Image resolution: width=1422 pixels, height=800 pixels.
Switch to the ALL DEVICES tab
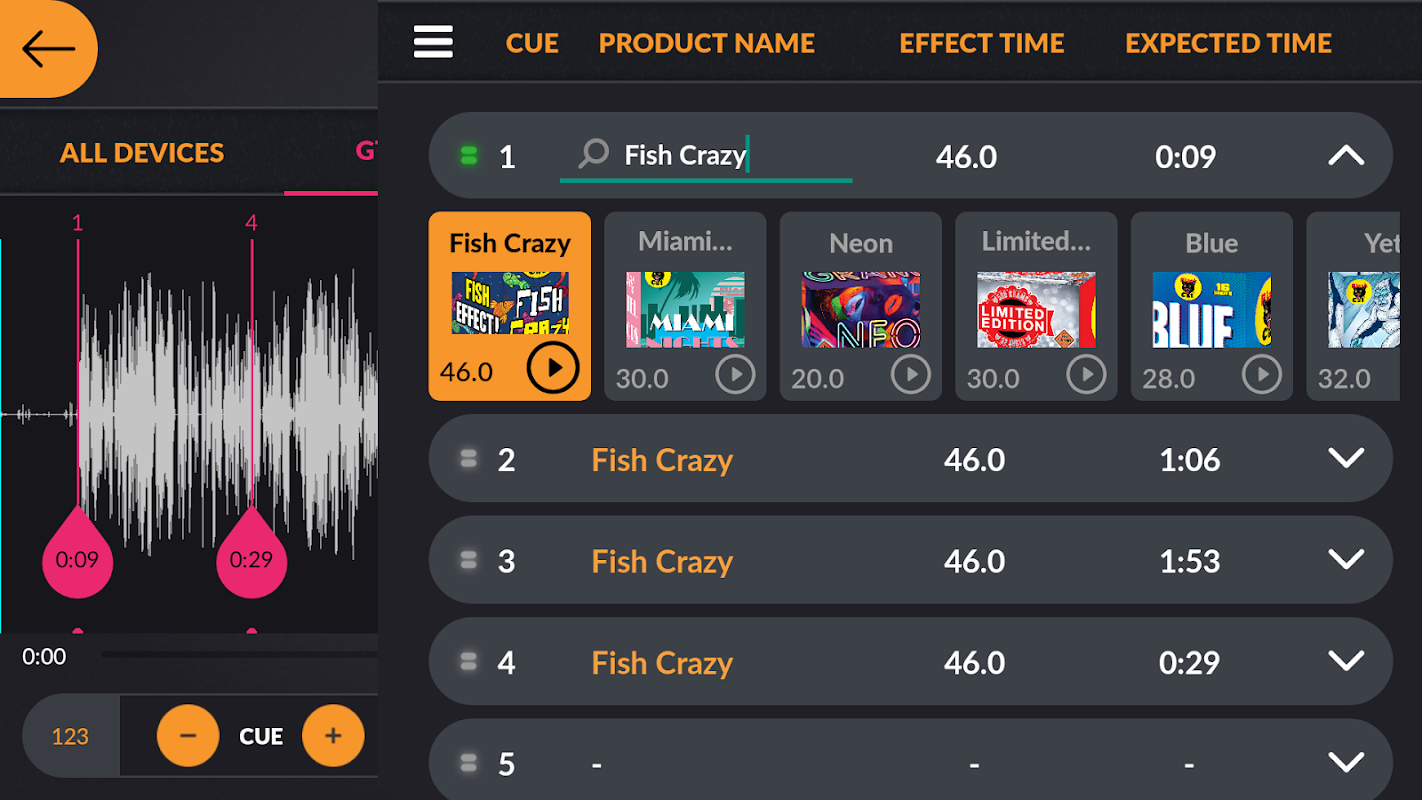(x=142, y=153)
